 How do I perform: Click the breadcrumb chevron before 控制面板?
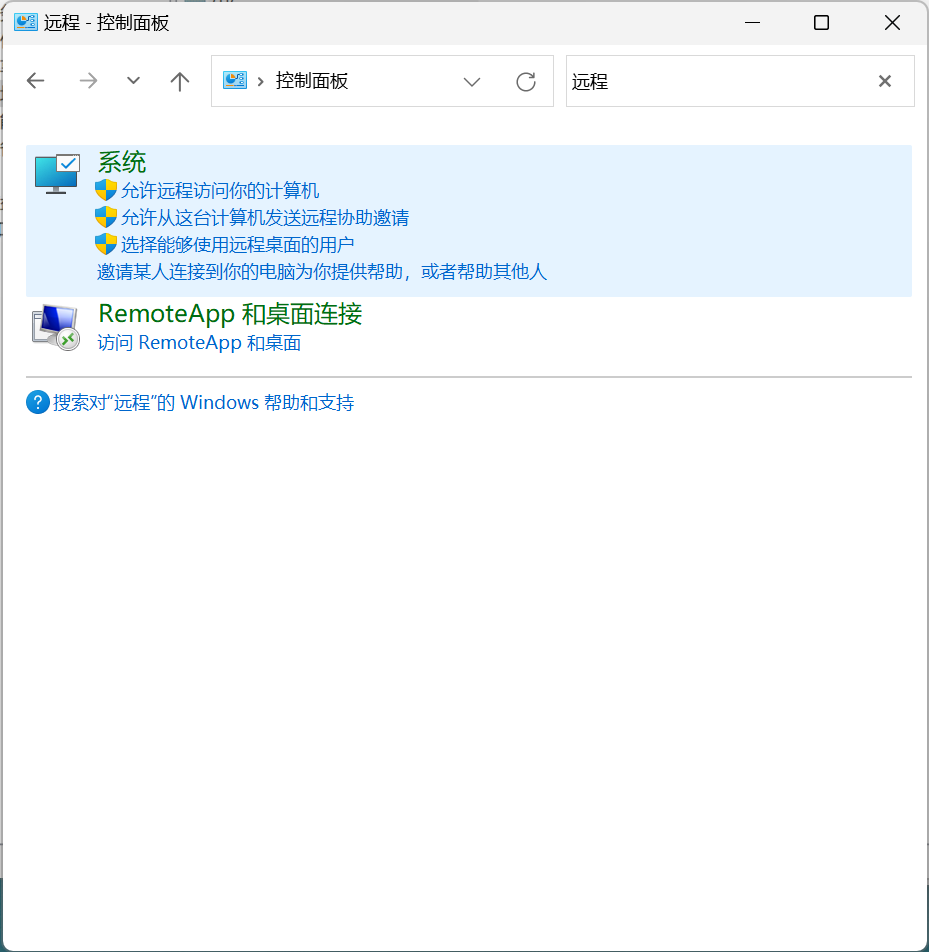(260, 81)
